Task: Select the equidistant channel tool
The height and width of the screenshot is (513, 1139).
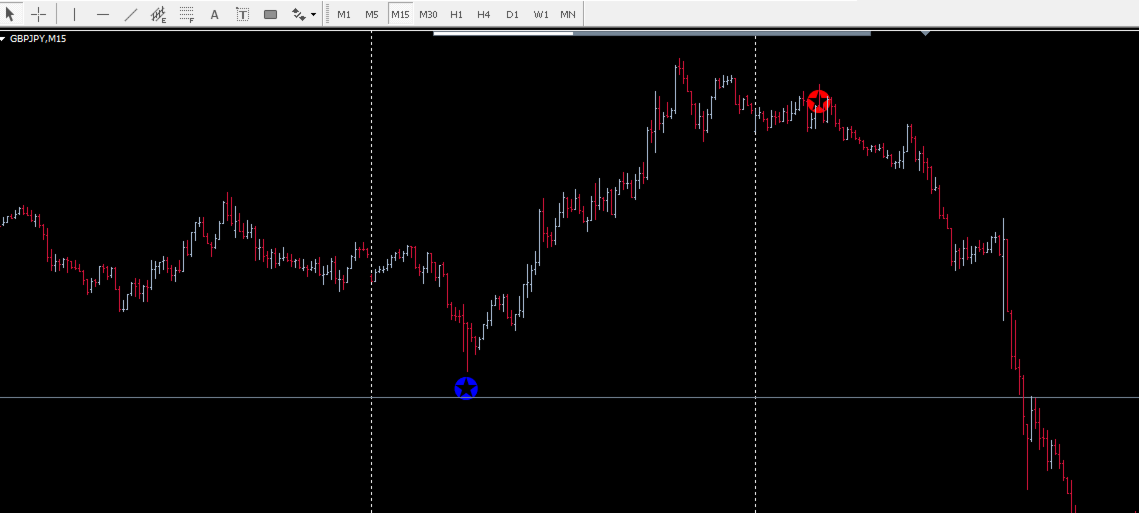Action: [x=158, y=14]
